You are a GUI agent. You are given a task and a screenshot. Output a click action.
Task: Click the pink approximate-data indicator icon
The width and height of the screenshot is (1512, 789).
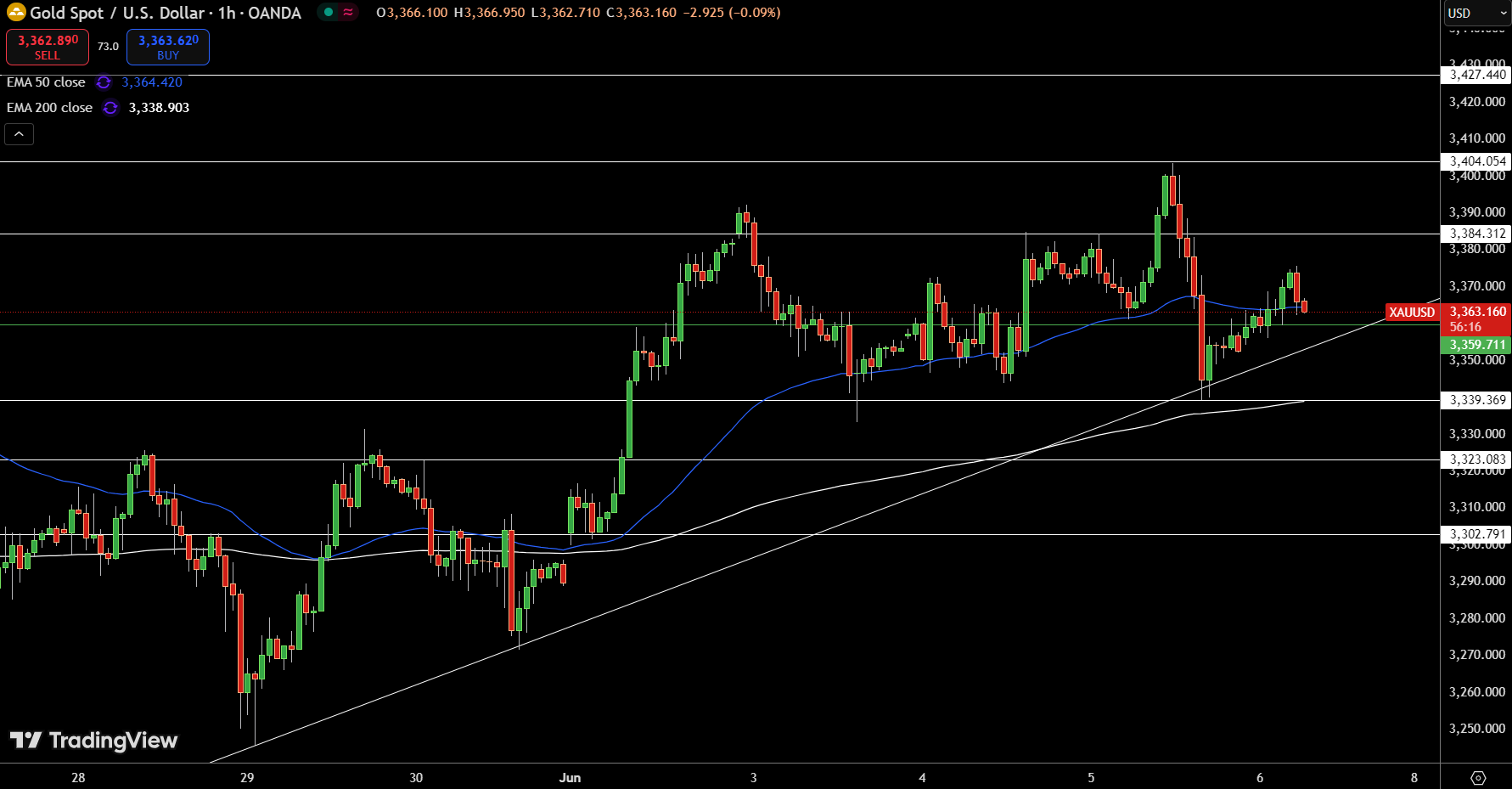(x=348, y=13)
